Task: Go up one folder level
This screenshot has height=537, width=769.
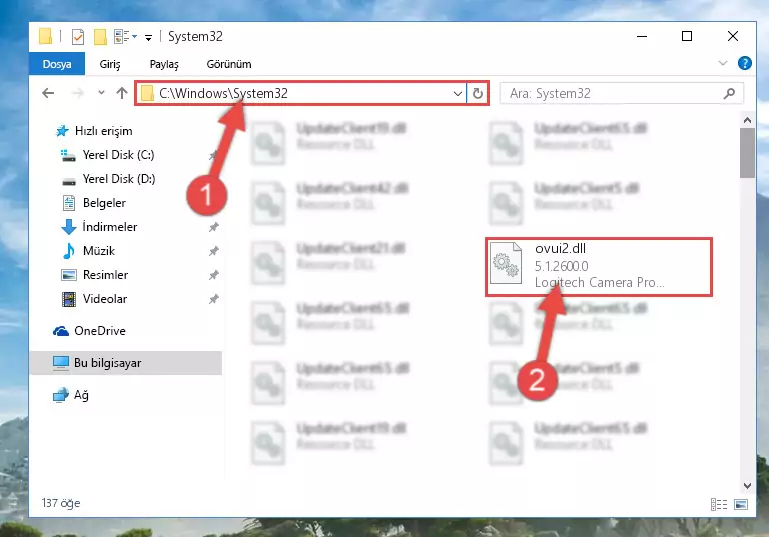Action: (x=122, y=93)
